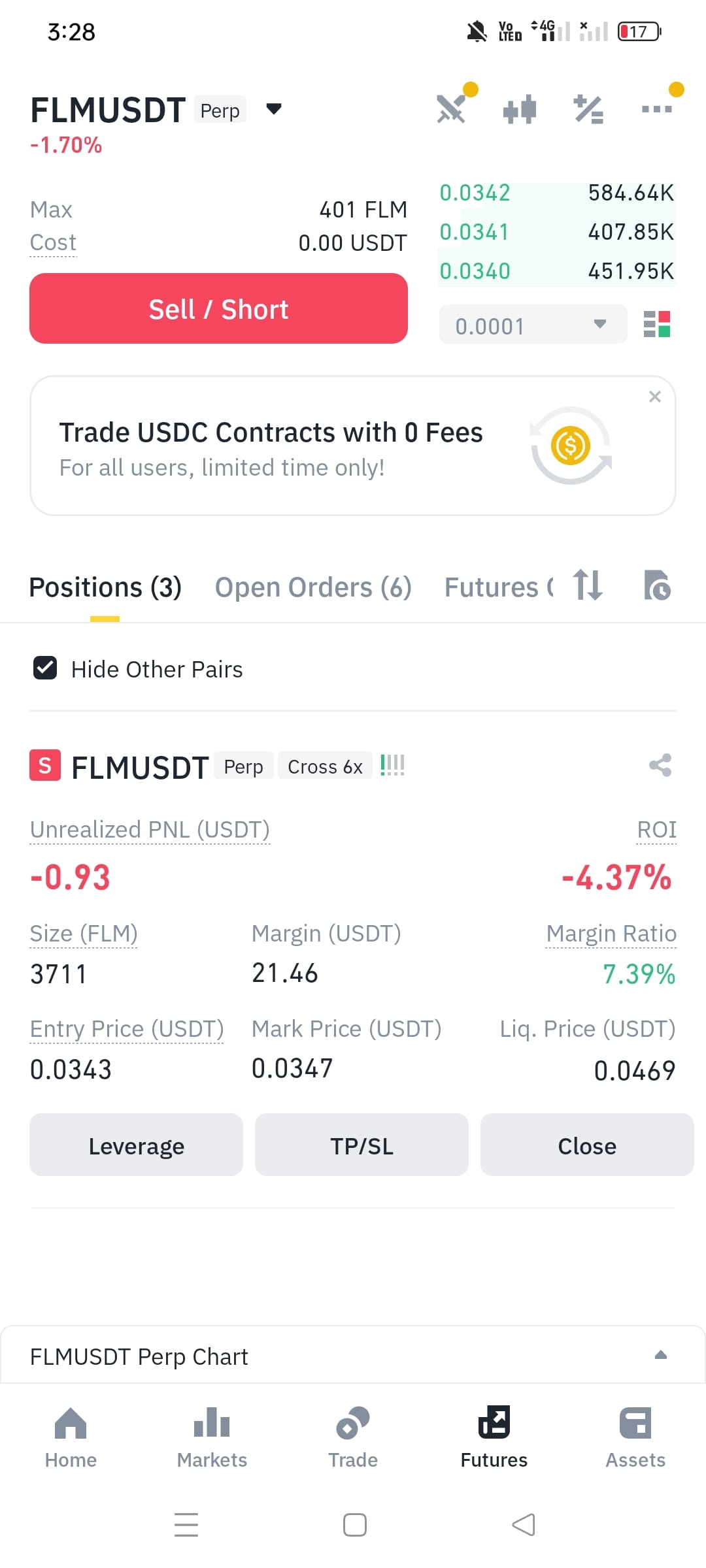The width and height of the screenshot is (706, 1568).
Task: Uncheck Hide Other Pairs checkbox
Action: [x=45, y=668]
